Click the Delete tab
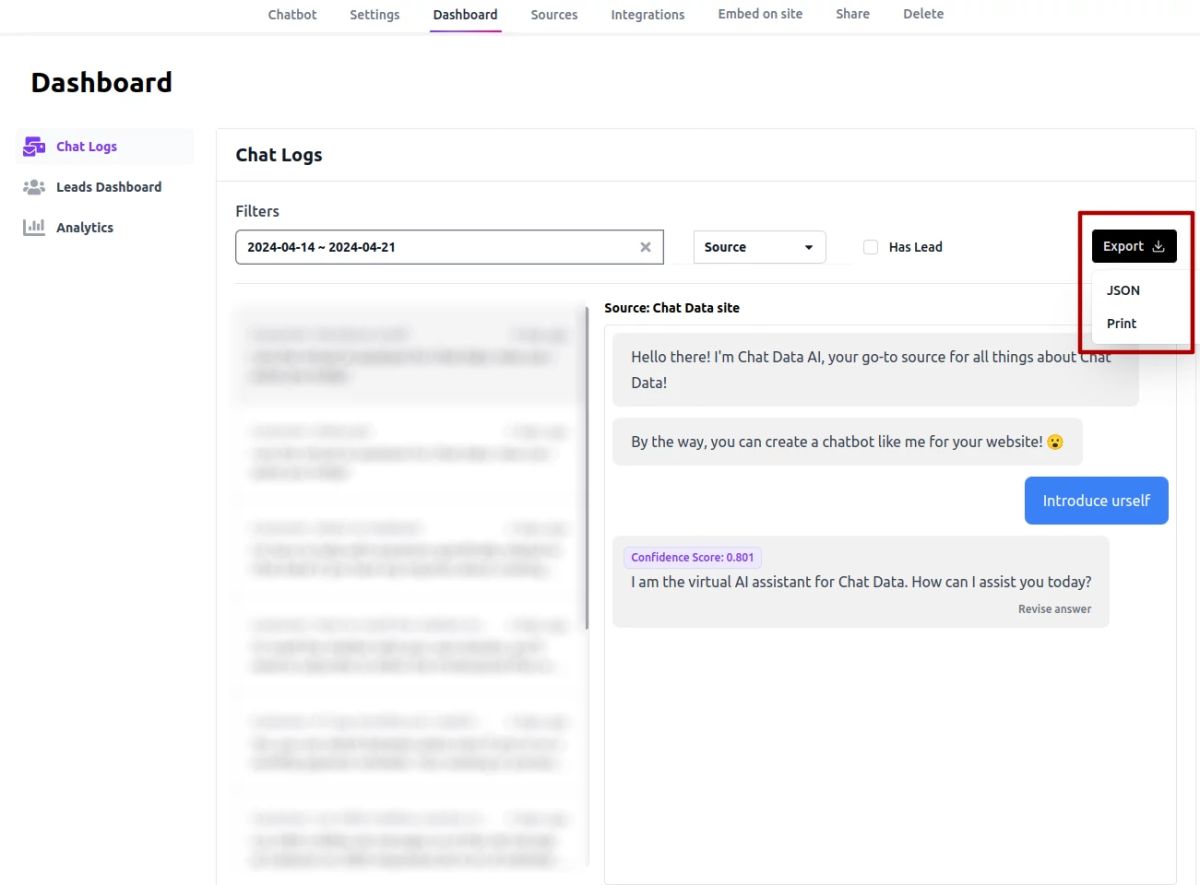This screenshot has width=1200, height=885. click(923, 14)
